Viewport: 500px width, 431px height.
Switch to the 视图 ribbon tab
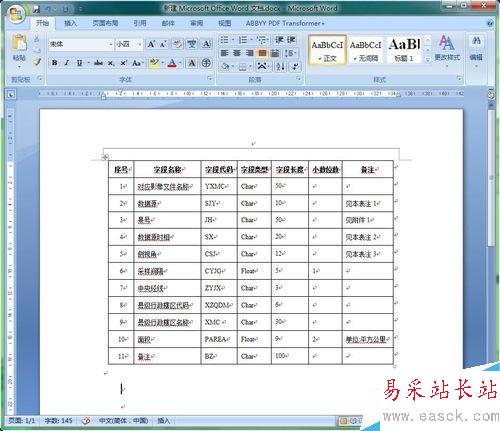click(225, 23)
